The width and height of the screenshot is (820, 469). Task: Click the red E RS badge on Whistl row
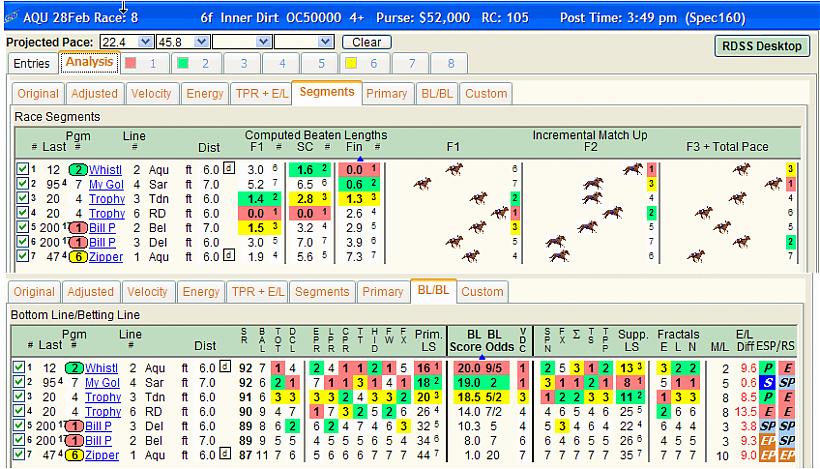tap(787, 368)
